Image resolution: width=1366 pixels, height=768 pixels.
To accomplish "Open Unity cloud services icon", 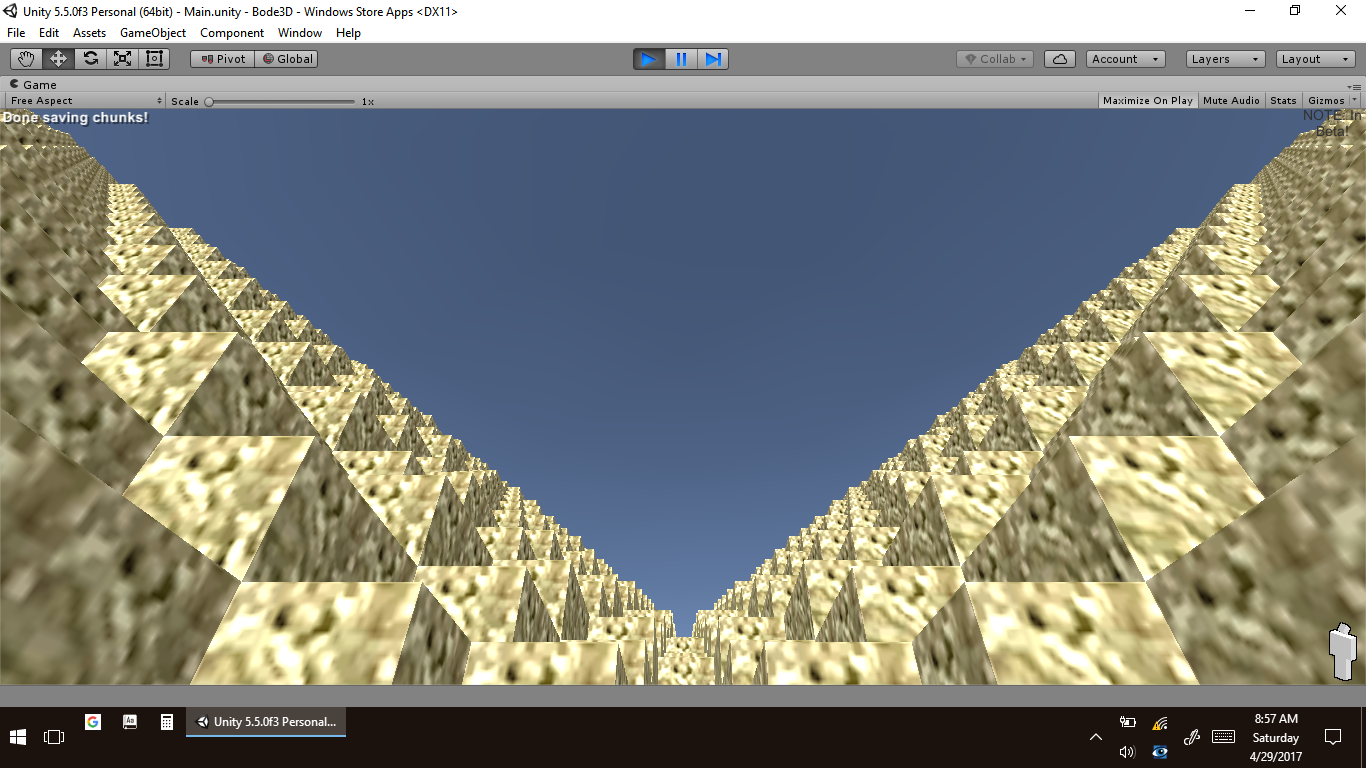I will 1059,59.
